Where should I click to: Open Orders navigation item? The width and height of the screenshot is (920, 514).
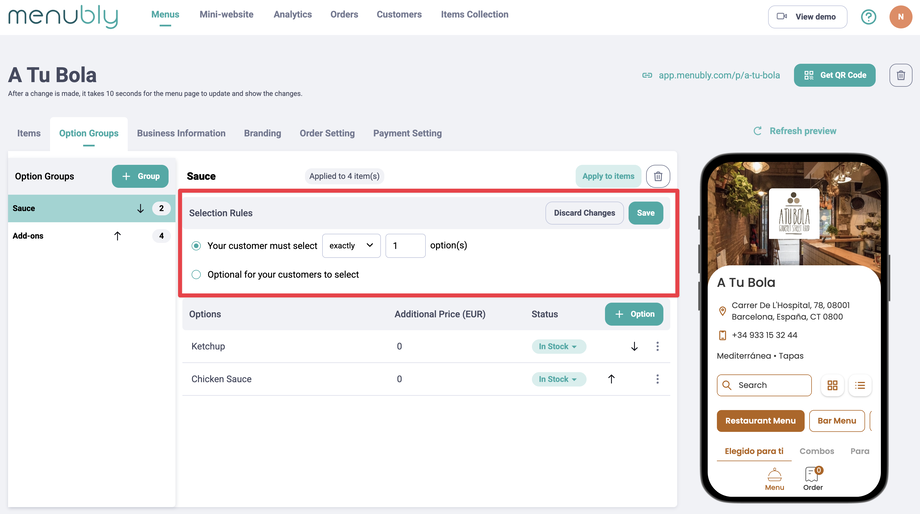click(344, 15)
